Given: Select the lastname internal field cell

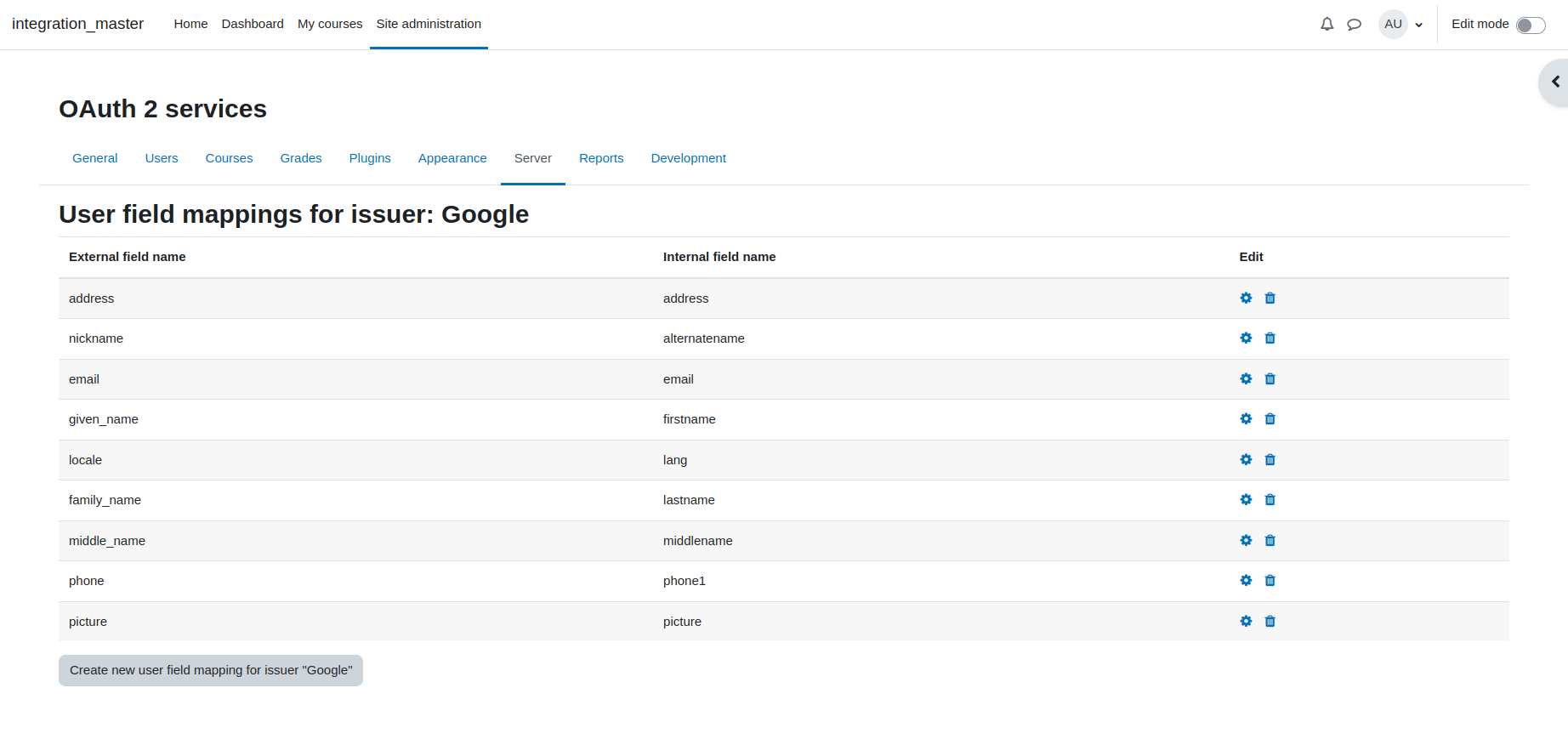Looking at the screenshot, I should click(689, 500).
